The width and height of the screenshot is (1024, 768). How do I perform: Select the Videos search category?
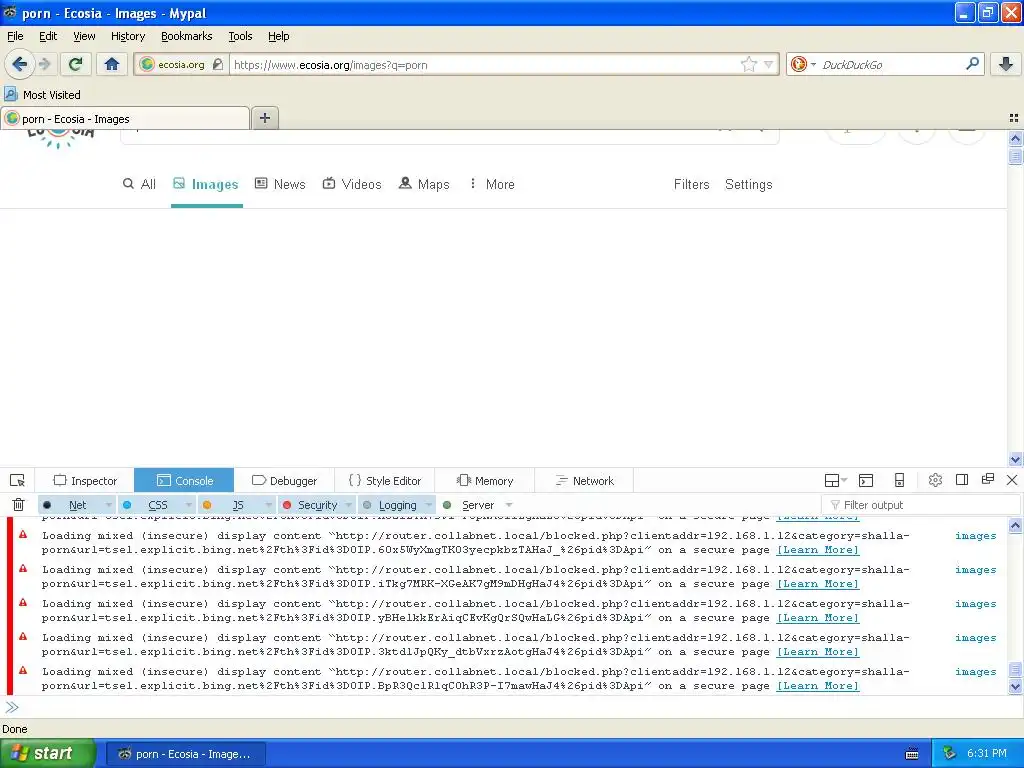click(x=352, y=184)
